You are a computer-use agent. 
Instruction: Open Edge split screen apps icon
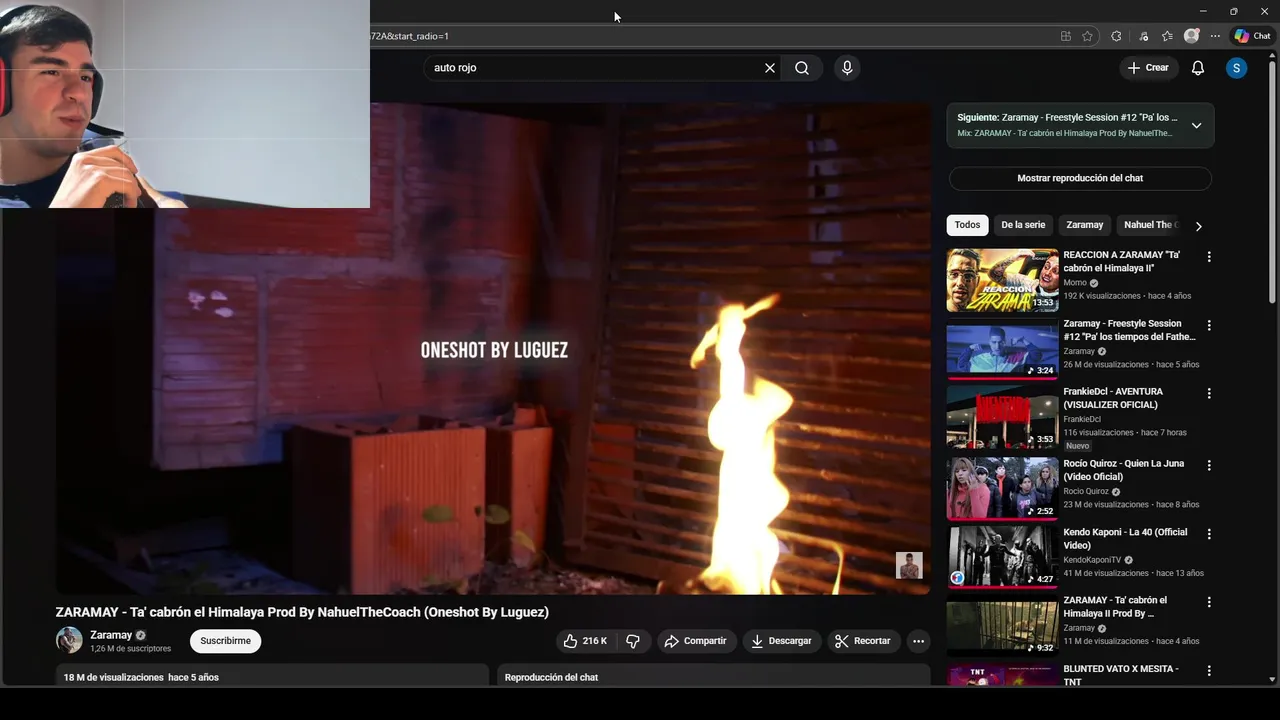(1066, 36)
